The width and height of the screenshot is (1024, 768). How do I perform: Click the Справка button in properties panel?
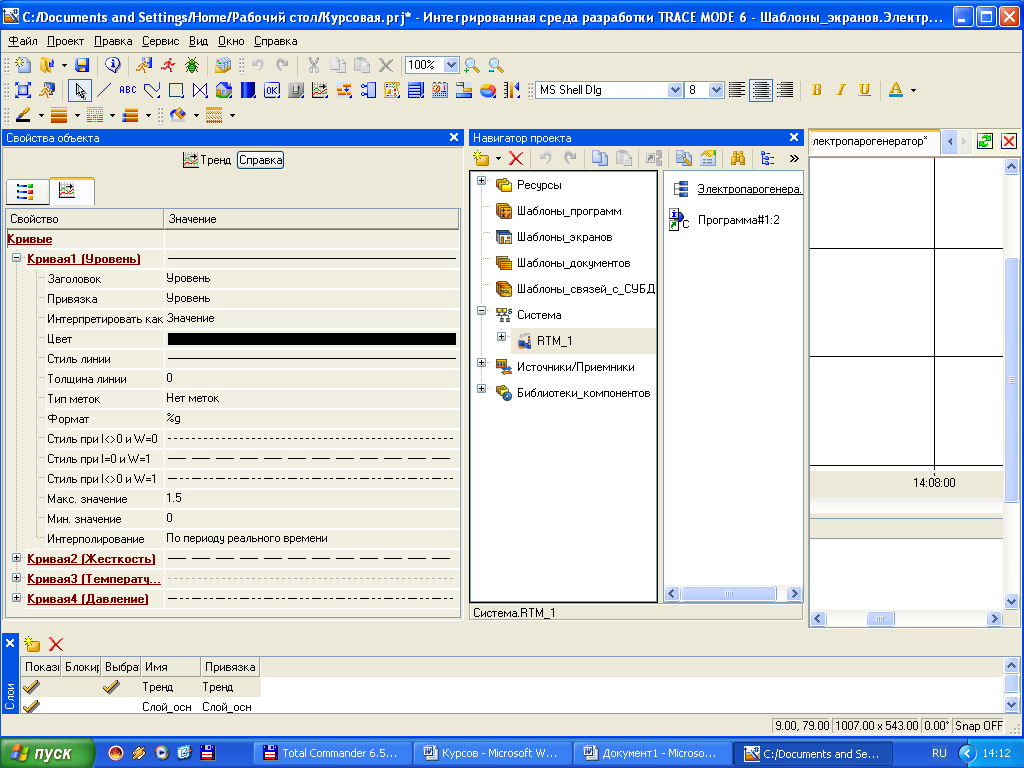tap(261, 160)
